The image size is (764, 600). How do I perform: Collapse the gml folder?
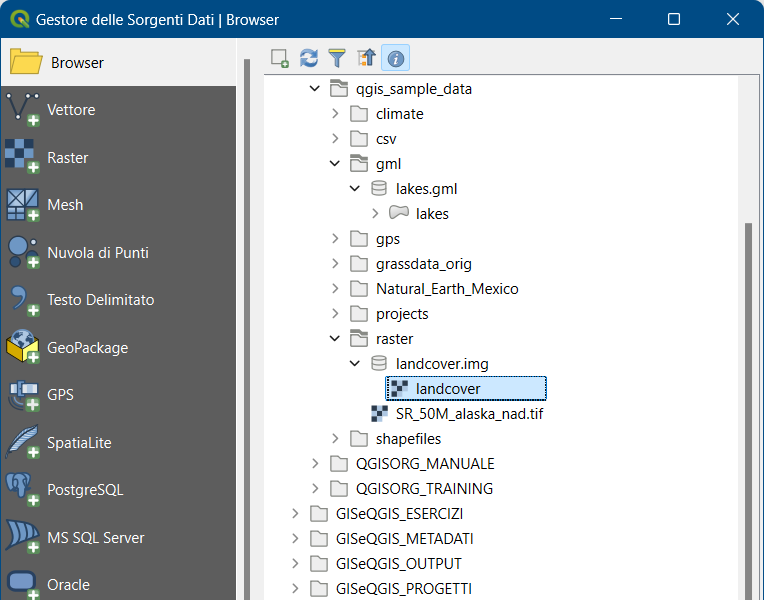pyautogui.click(x=335, y=163)
